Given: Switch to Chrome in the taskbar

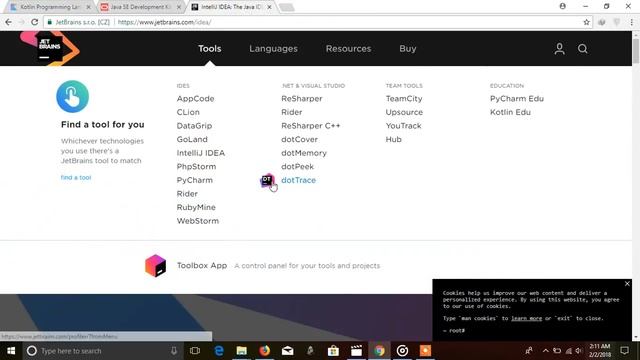Looking at the screenshot, I should click(379, 351).
